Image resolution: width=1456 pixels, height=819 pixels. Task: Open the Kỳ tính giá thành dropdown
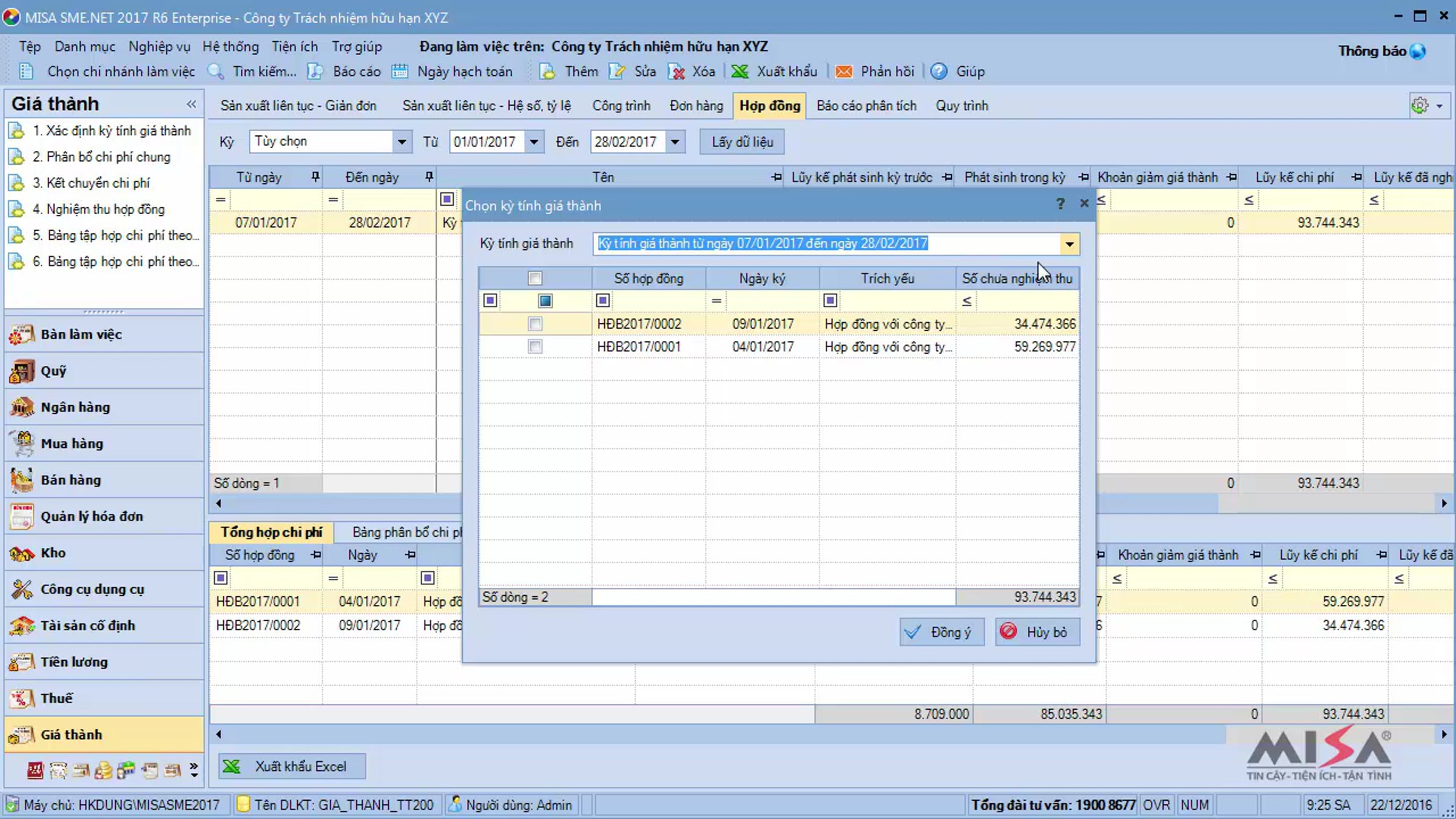1069,244
